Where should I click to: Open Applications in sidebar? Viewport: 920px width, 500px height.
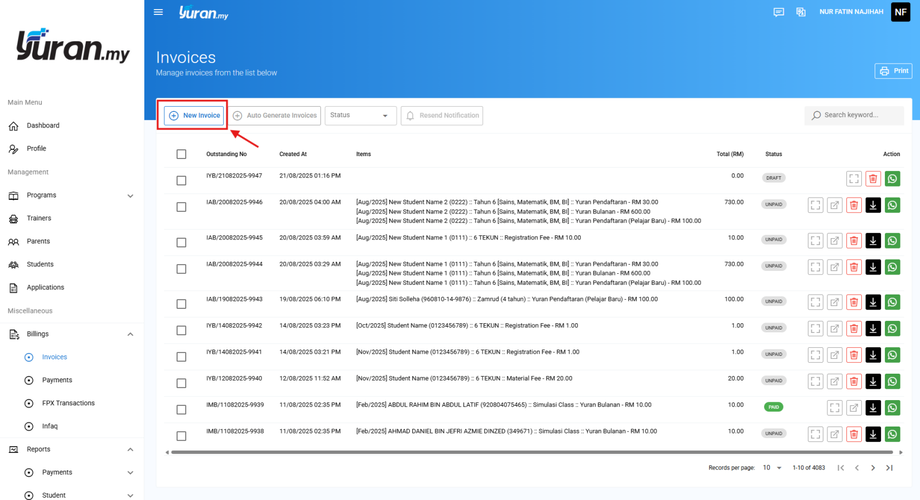click(45, 288)
